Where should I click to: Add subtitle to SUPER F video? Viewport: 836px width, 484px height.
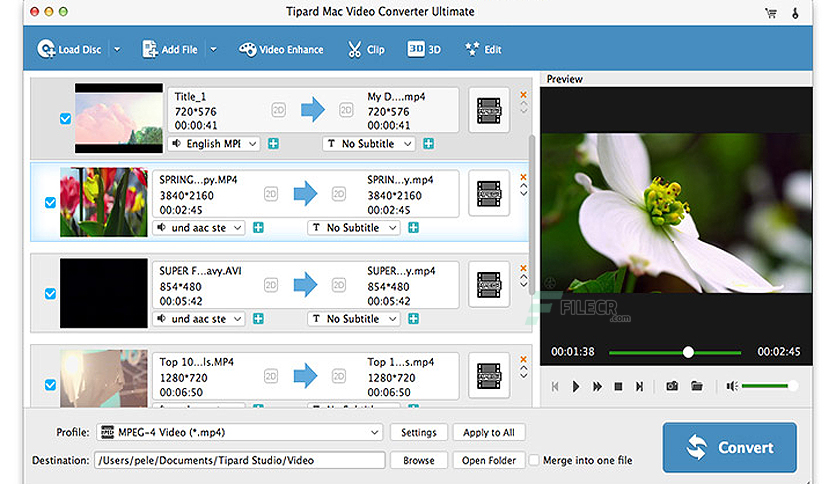coord(413,319)
